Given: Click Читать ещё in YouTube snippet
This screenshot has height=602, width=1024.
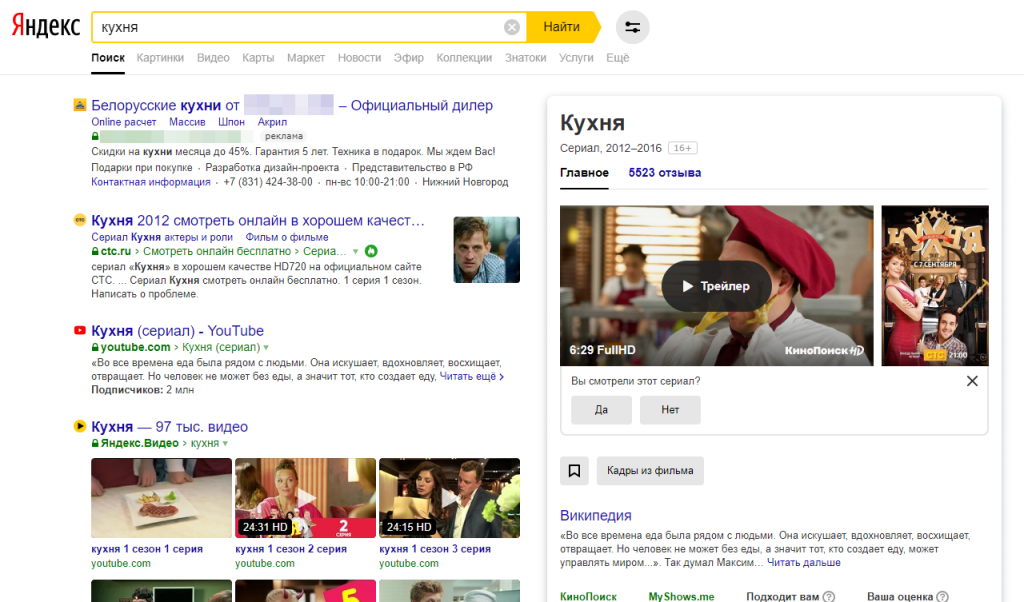Looking at the screenshot, I should pyautogui.click(x=472, y=376).
